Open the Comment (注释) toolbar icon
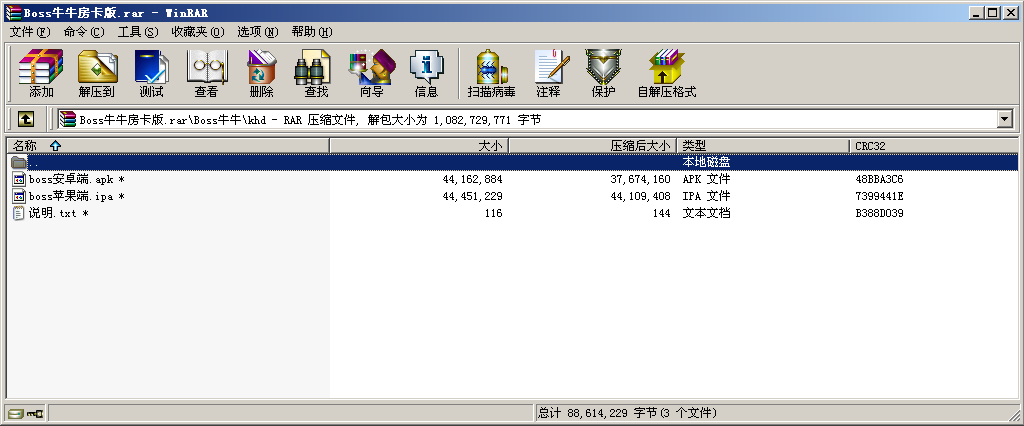This screenshot has height=426, width=1024. 548,74
